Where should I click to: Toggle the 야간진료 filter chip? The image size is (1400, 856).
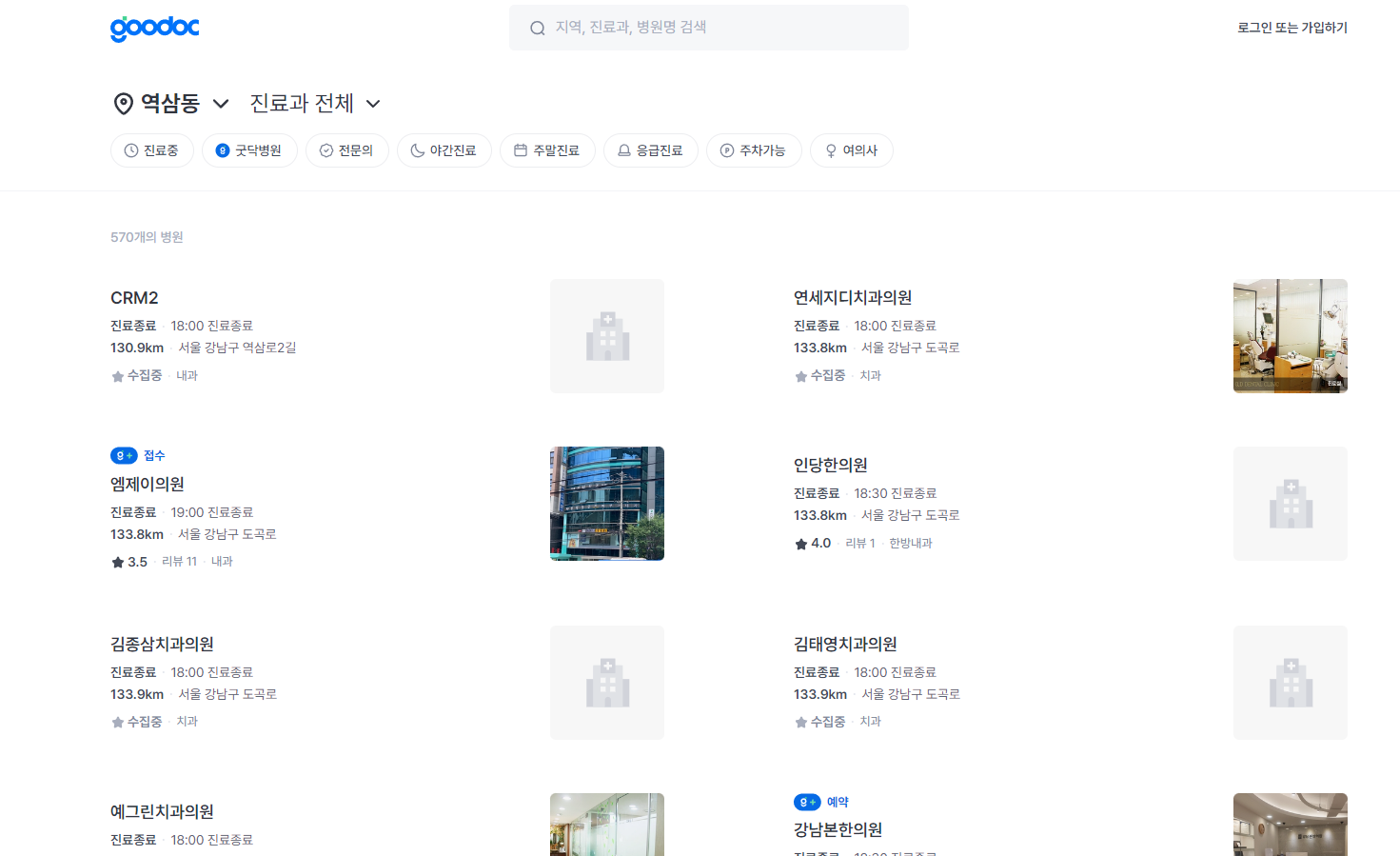[x=444, y=150]
